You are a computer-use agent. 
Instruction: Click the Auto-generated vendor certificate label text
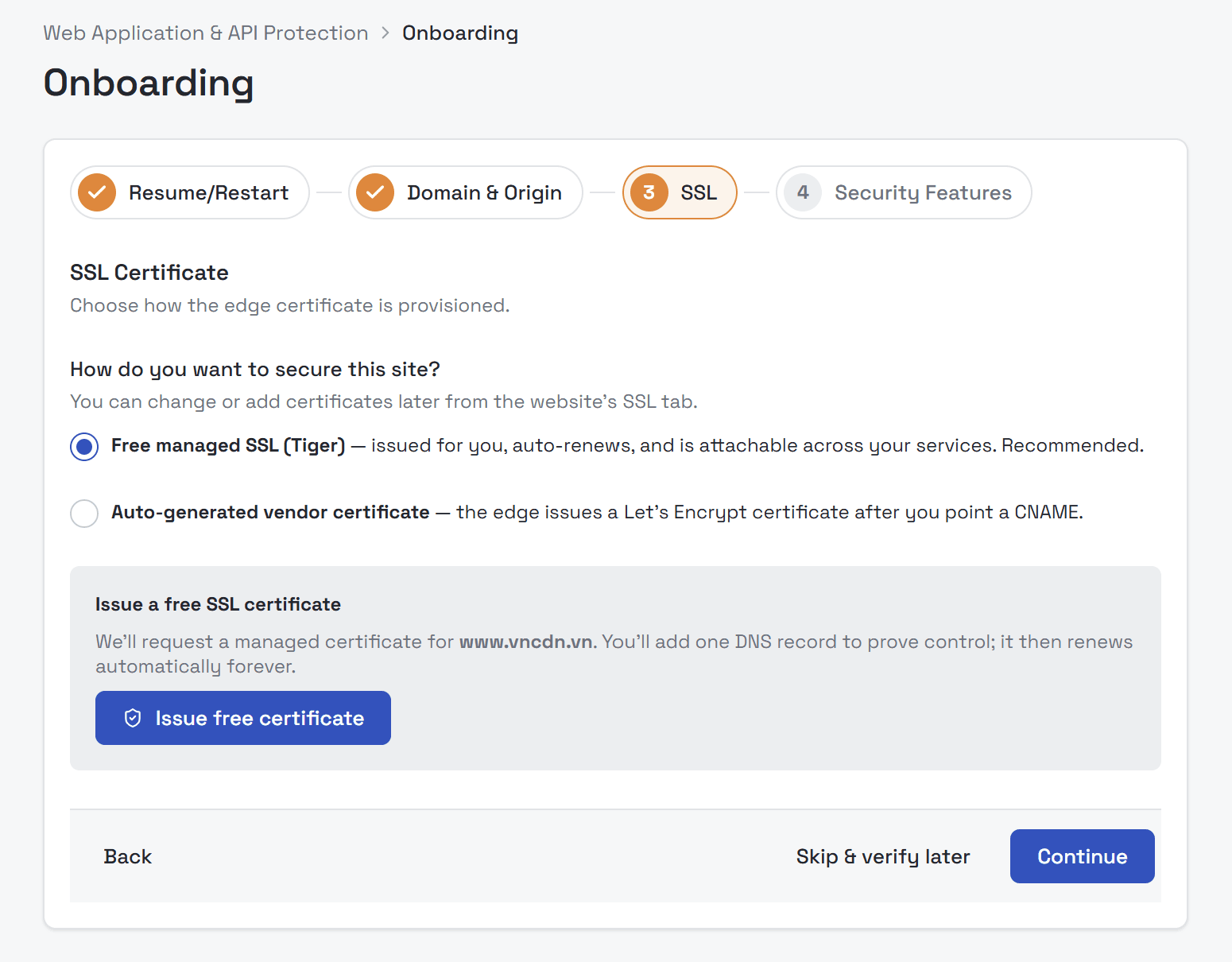point(270,512)
